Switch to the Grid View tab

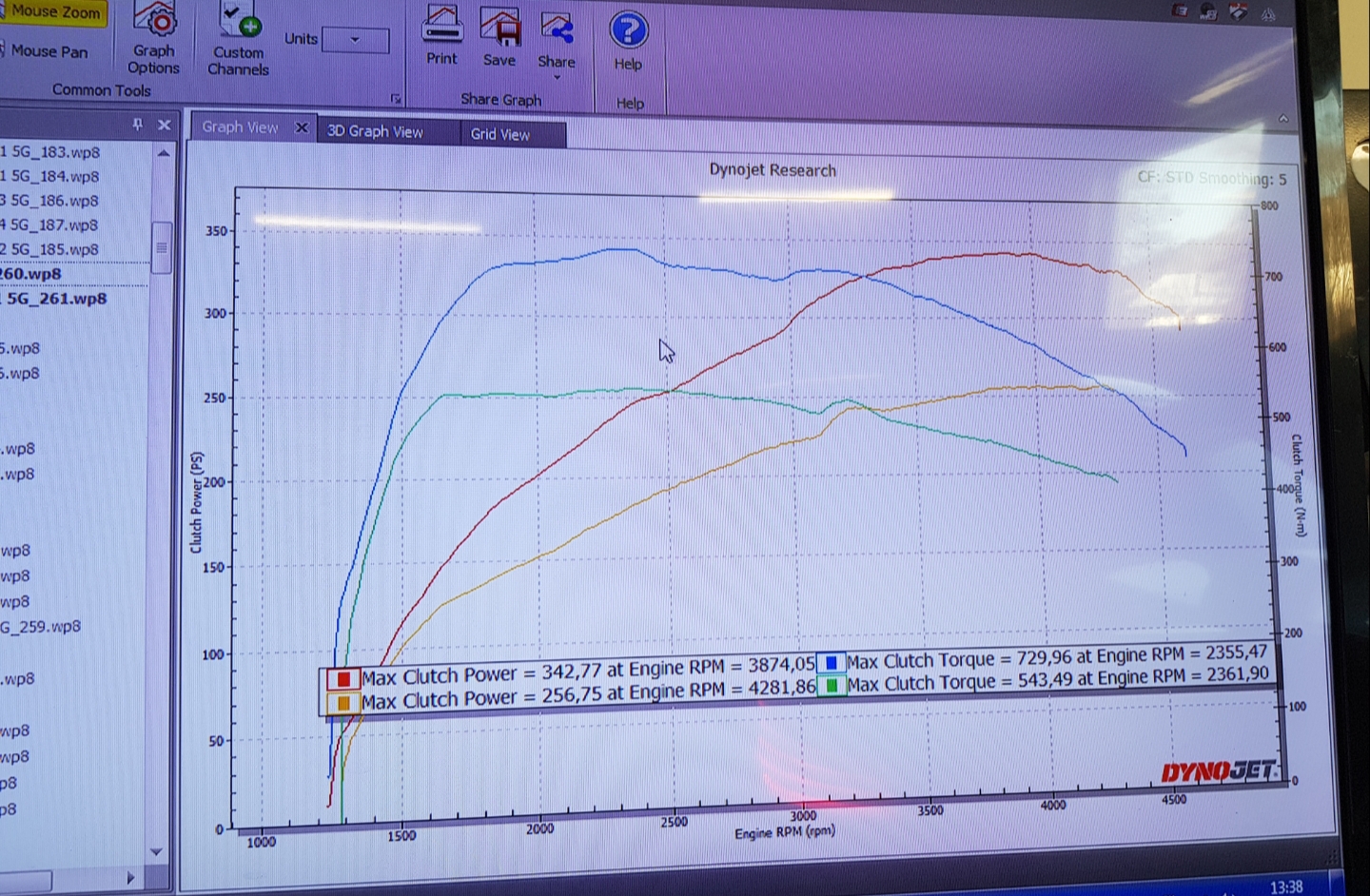tap(500, 134)
